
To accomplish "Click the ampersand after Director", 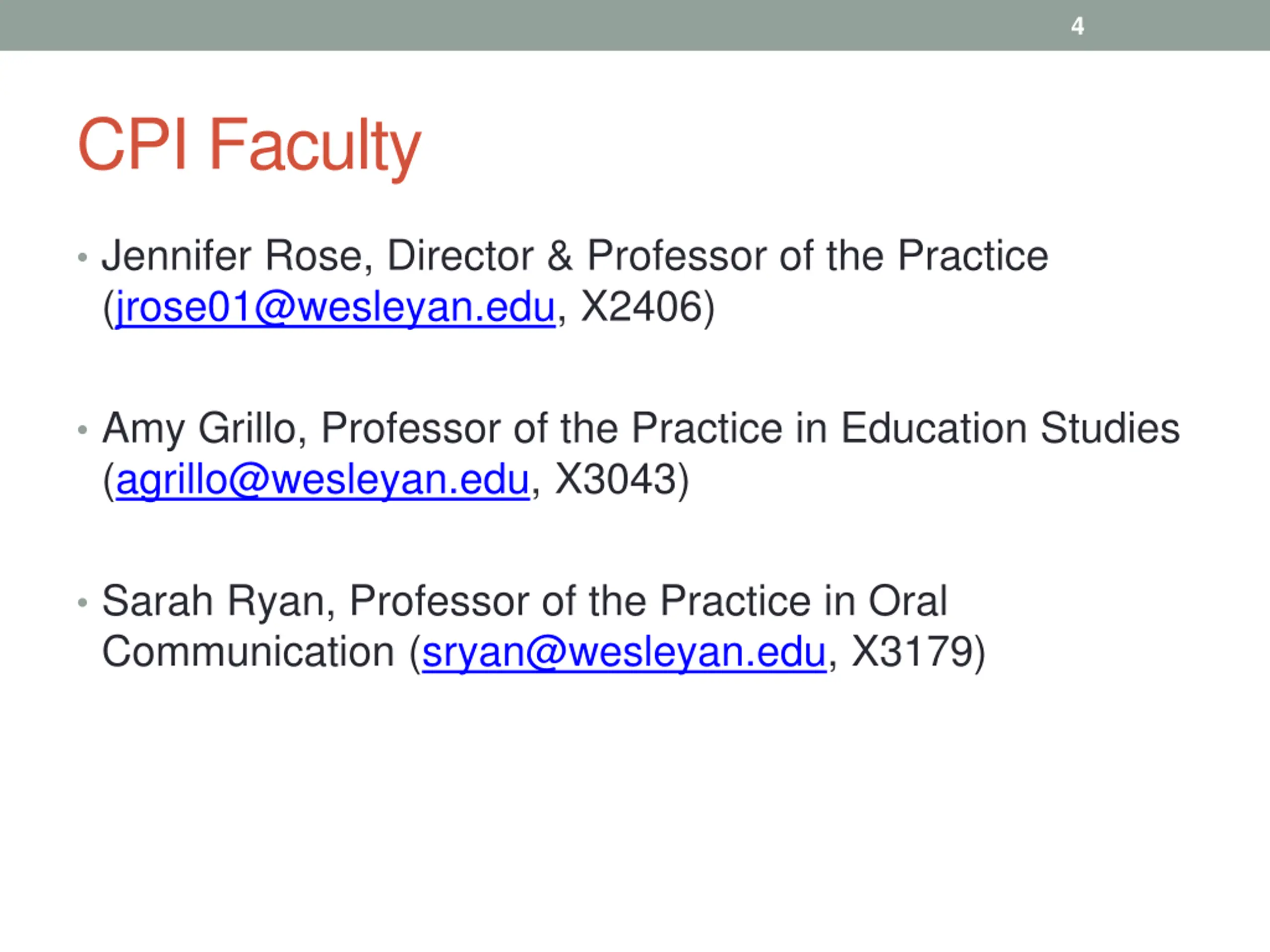I will point(560,255).
